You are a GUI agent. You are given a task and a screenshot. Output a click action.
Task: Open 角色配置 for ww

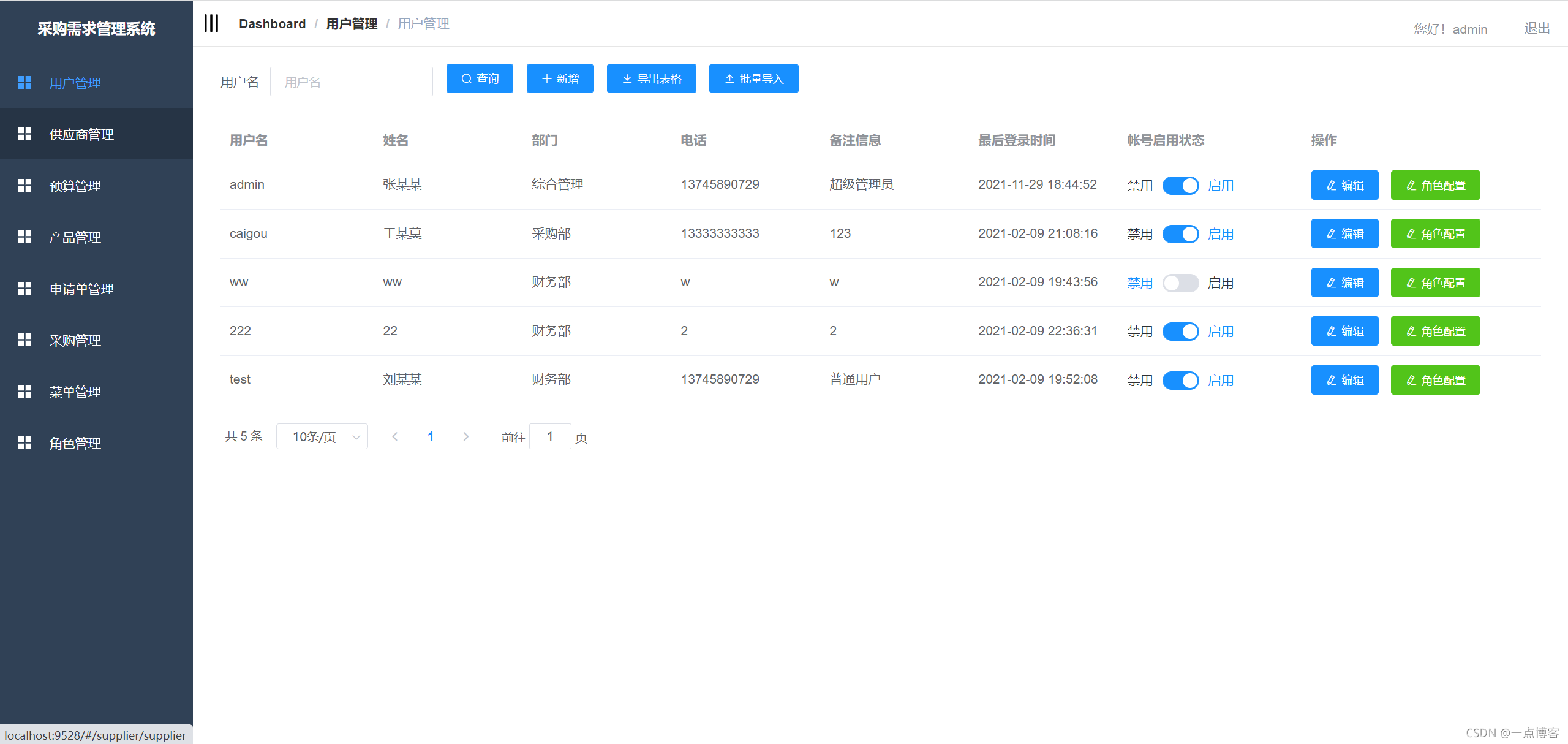point(1435,283)
